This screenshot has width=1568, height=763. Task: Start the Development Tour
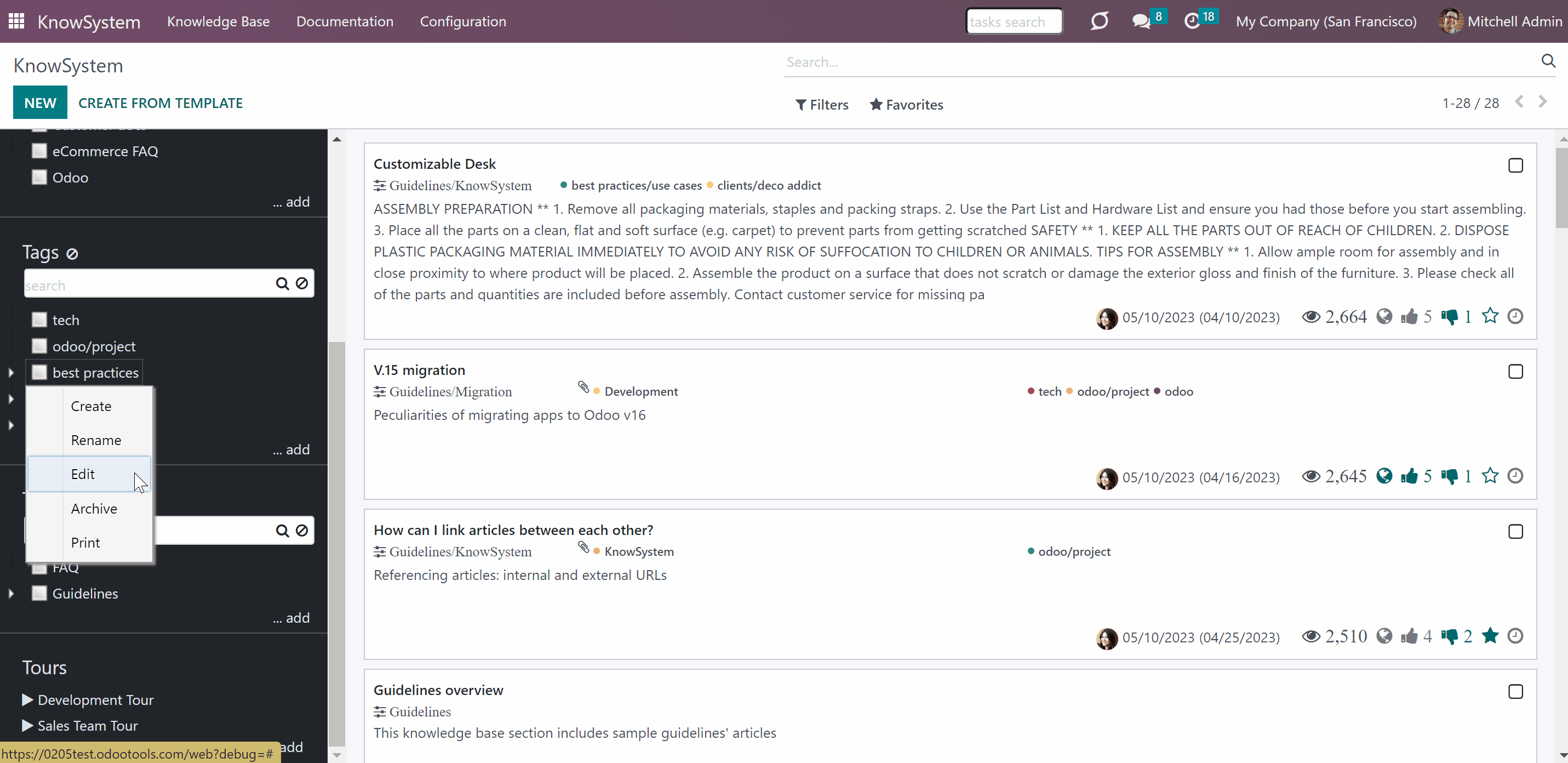tap(88, 701)
